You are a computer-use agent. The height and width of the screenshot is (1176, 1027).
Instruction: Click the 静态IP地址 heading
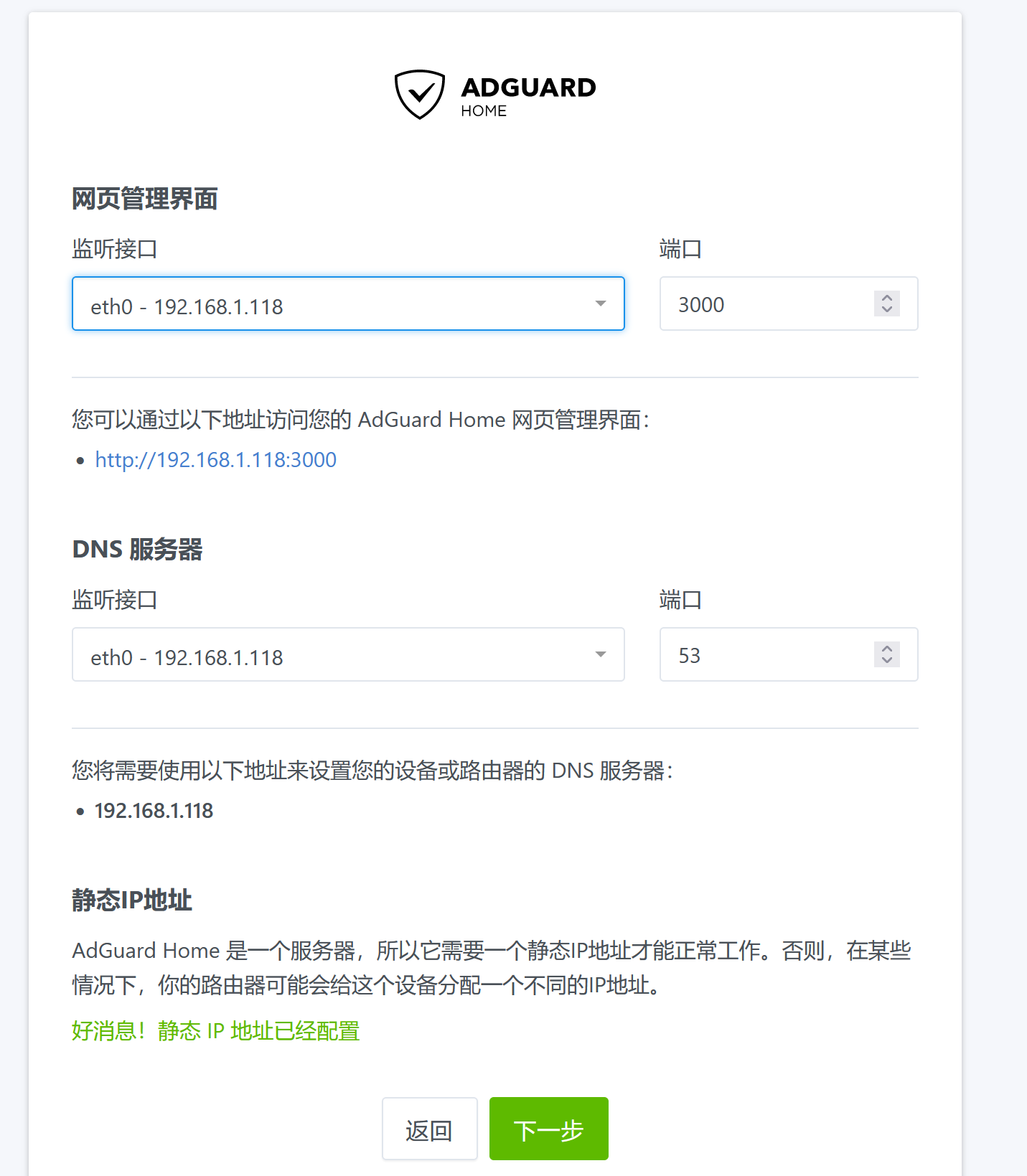pos(132,900)
